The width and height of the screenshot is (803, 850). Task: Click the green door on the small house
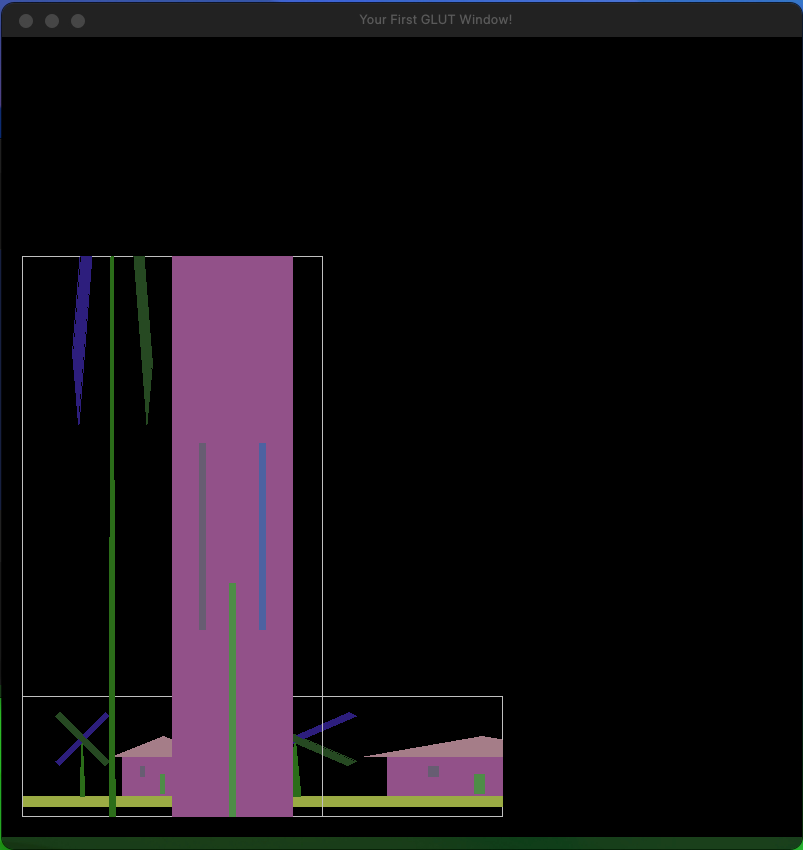click(162, 783)
